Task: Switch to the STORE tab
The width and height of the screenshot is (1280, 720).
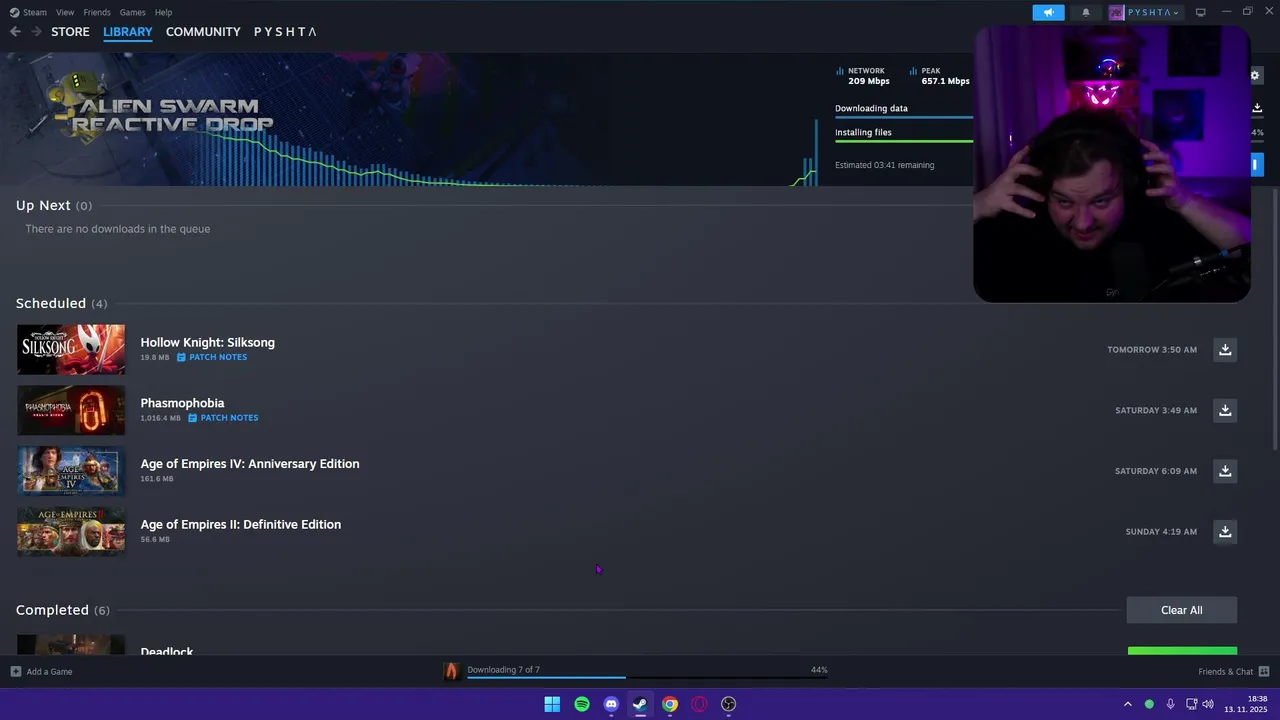Action: (x=70, y=32)
